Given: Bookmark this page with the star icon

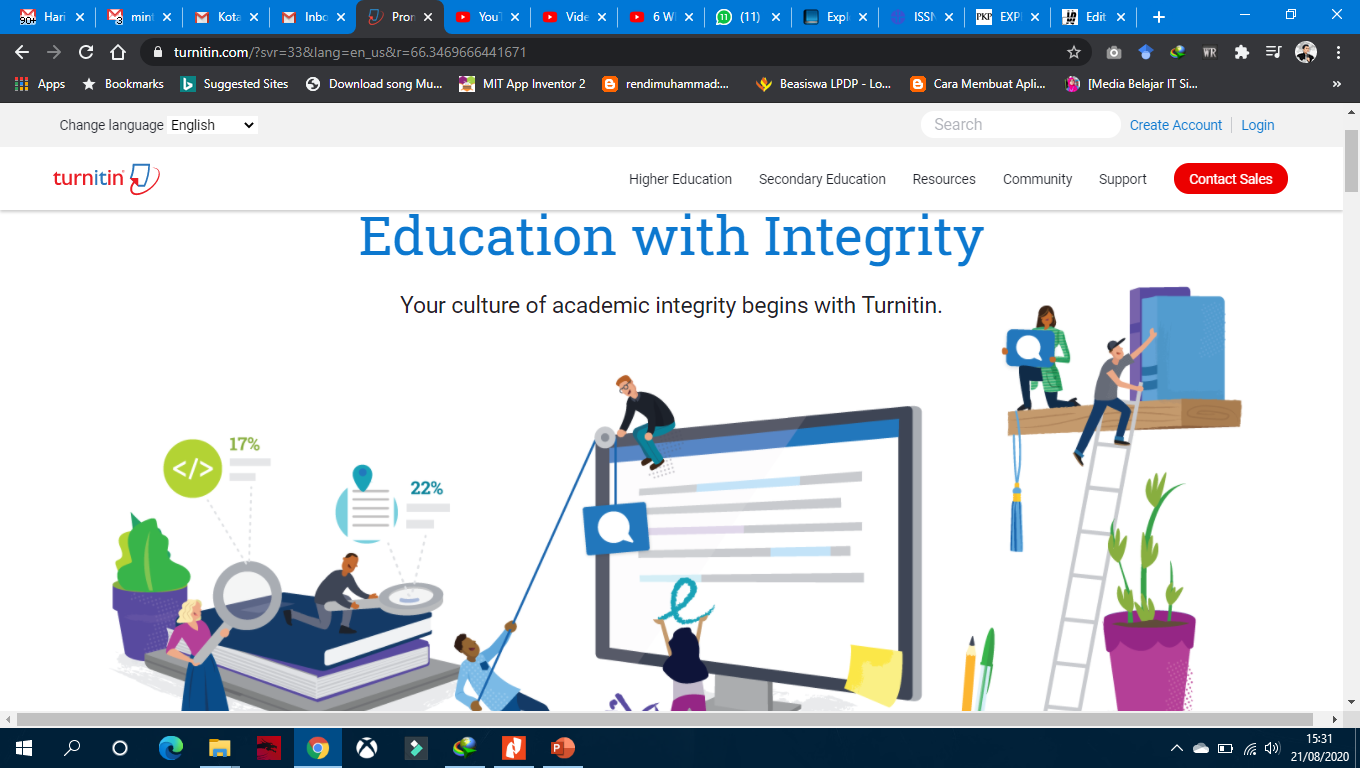Looking at the screenshot, I should pyautogui.click(x=1074, y=52).
